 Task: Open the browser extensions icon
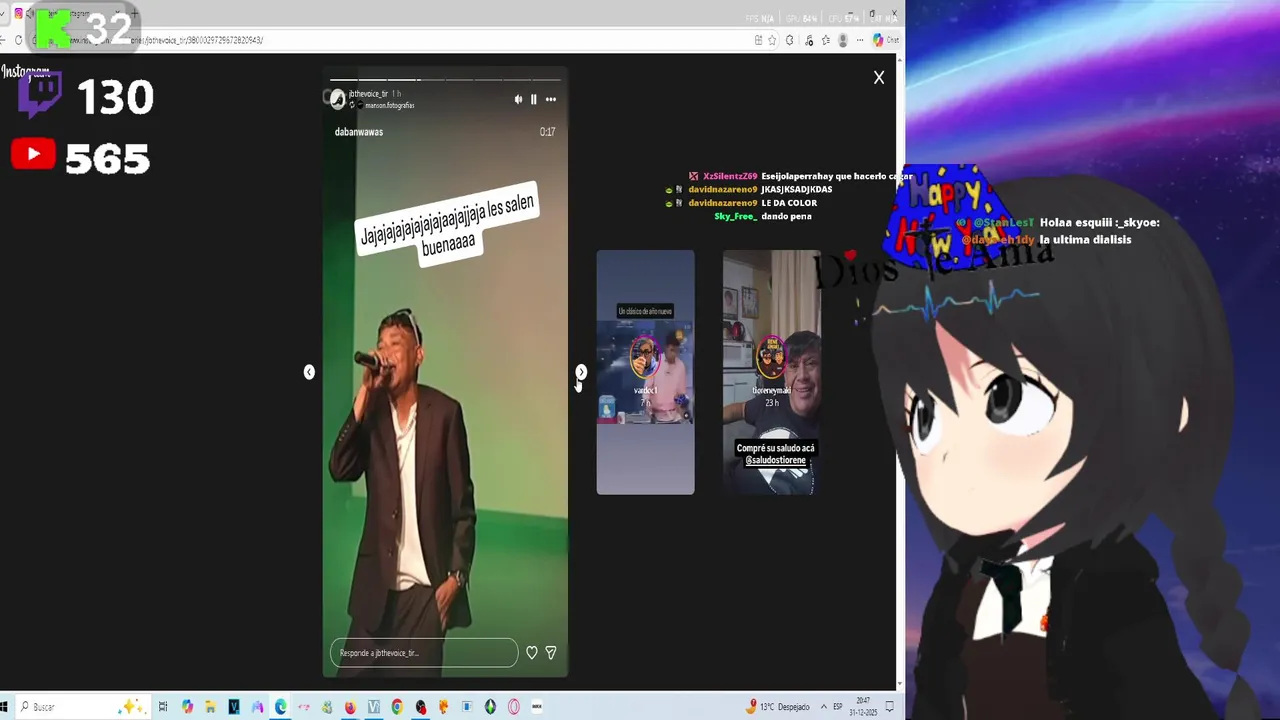pyautogui.click(x=789, y=40)
